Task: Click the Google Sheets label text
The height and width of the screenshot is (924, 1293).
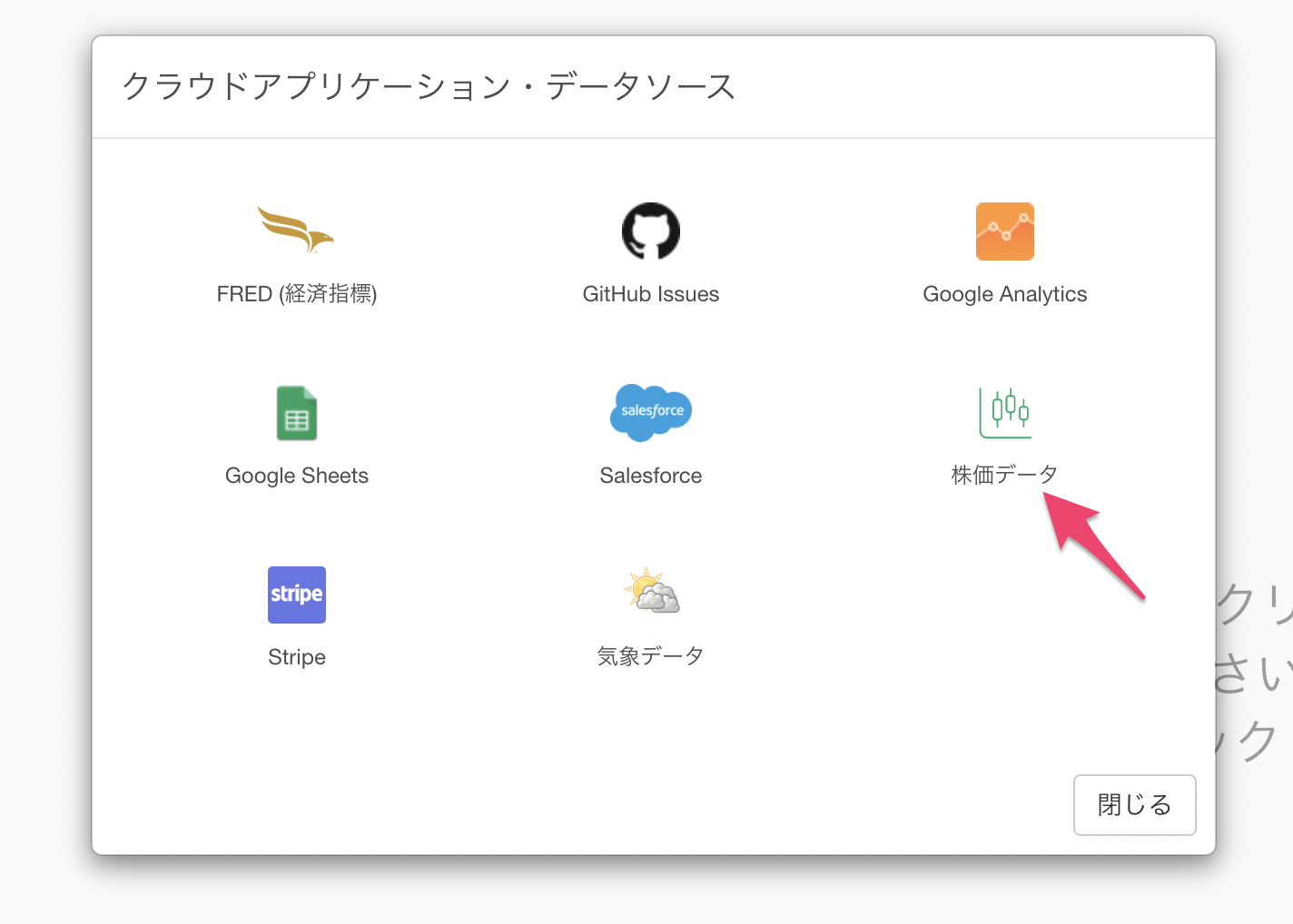Action: click(297, 476)
